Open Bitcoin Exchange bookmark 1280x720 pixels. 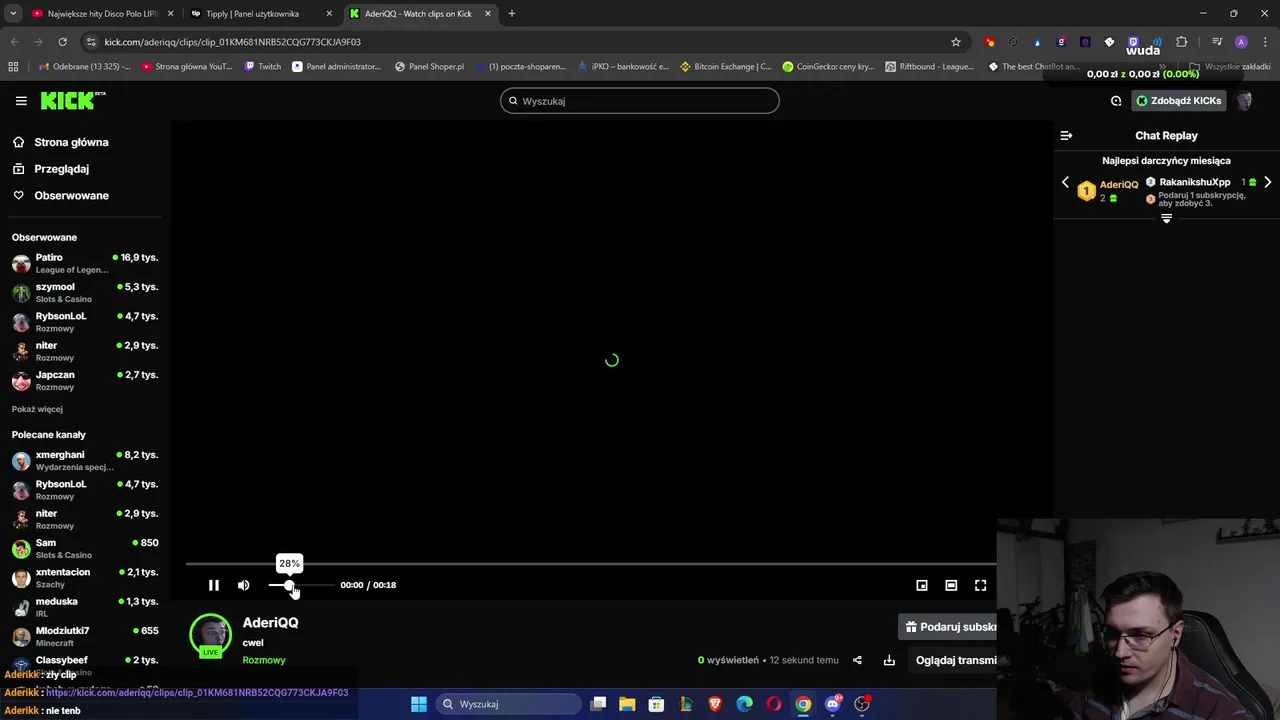tap(725, 67)
